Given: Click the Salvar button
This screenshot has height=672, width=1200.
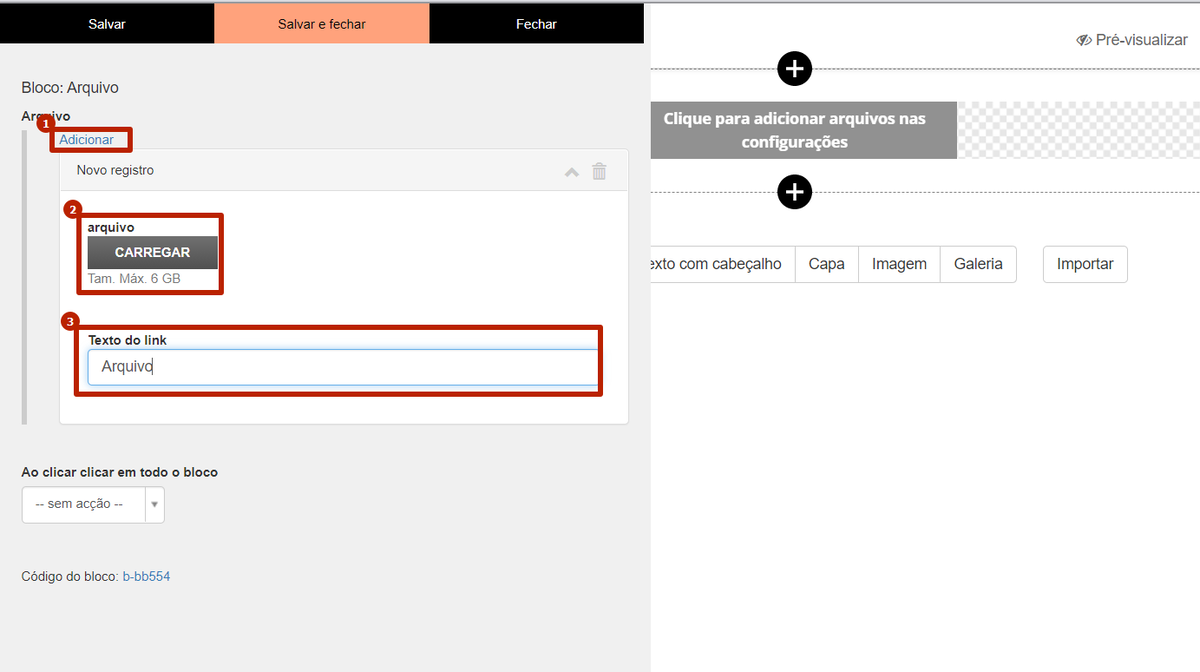Looking at the screenshot, I should [107, 24].
